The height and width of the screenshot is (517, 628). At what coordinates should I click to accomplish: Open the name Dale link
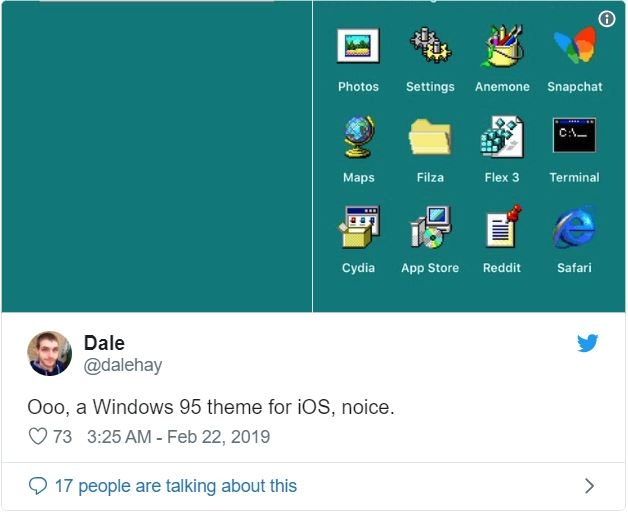point(104,343)
